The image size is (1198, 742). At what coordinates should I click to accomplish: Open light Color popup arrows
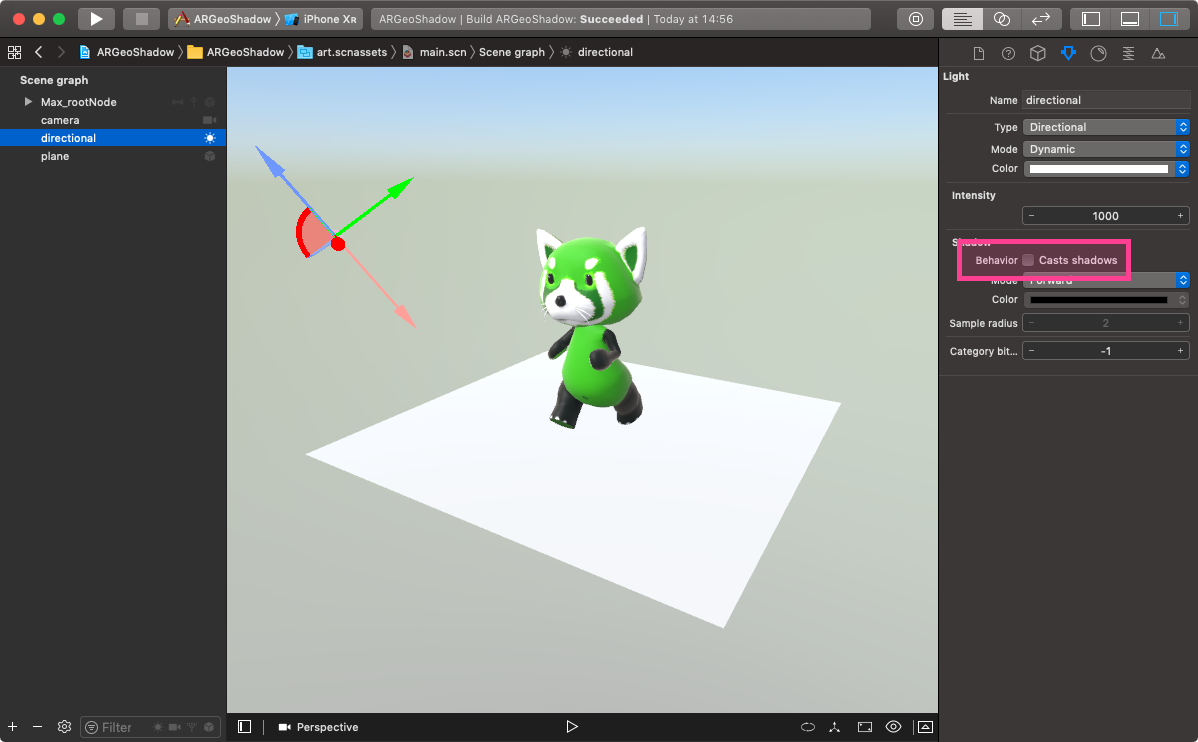tap(1183, 169)
